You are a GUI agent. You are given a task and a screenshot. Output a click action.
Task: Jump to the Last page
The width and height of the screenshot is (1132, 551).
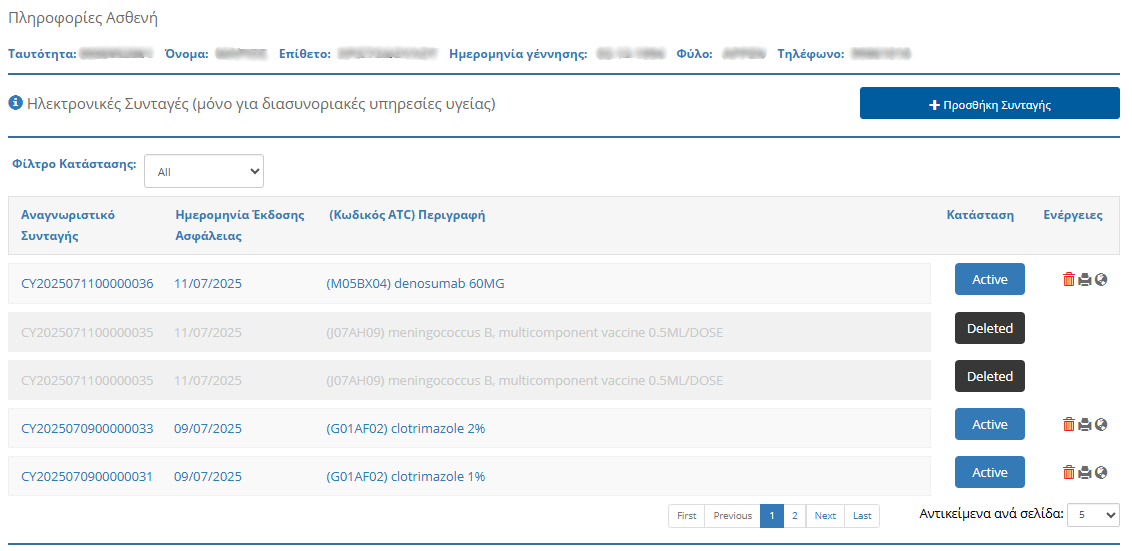coord(862,516)
